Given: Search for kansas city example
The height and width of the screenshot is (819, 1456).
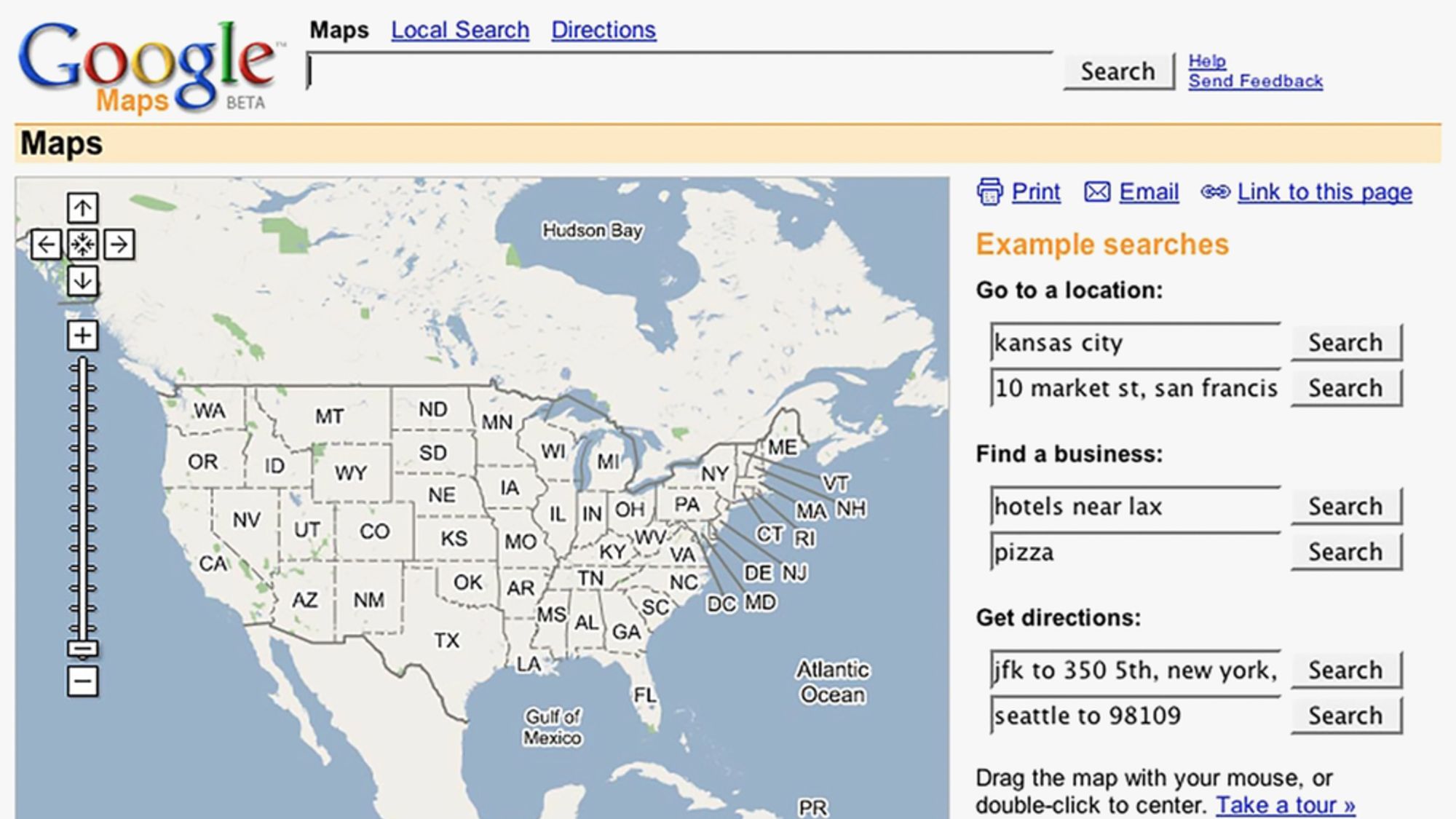Looking at the screenshot, I should coord(1345,342).
